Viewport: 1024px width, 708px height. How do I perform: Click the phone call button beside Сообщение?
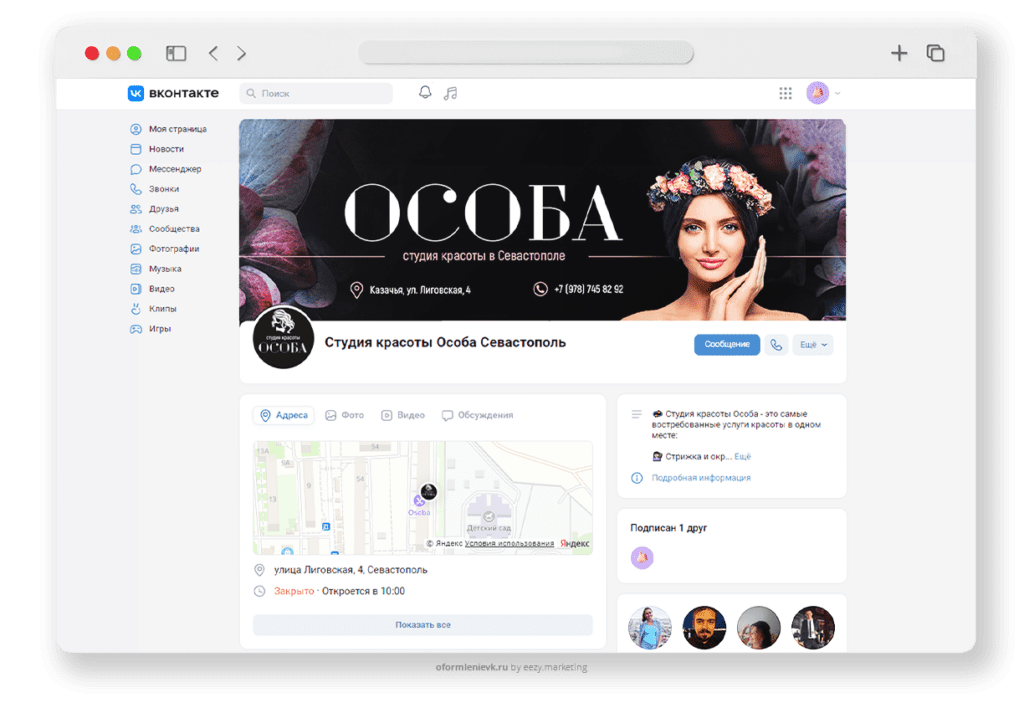point(776,344)
